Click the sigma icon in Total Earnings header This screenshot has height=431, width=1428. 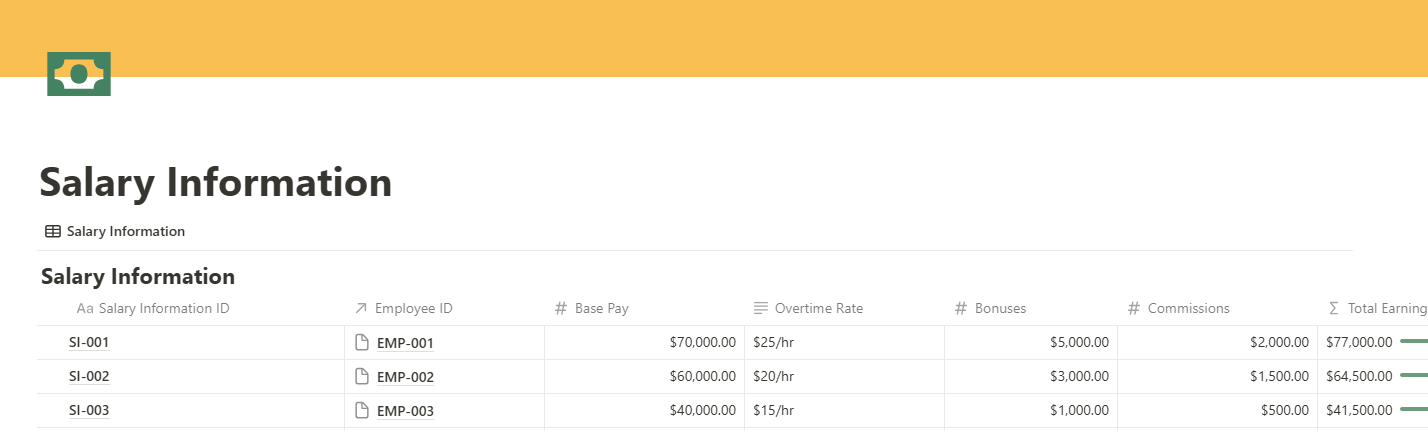(x=1333, y=308)
